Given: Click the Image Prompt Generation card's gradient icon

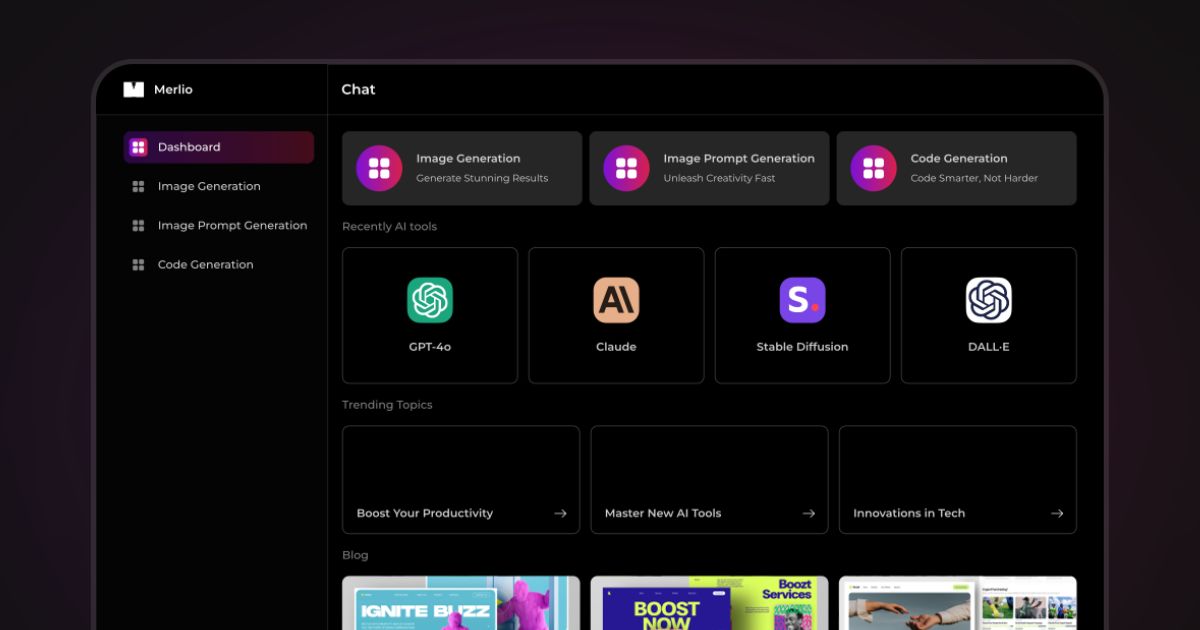Looking at the screenshot, I should 627,168.
